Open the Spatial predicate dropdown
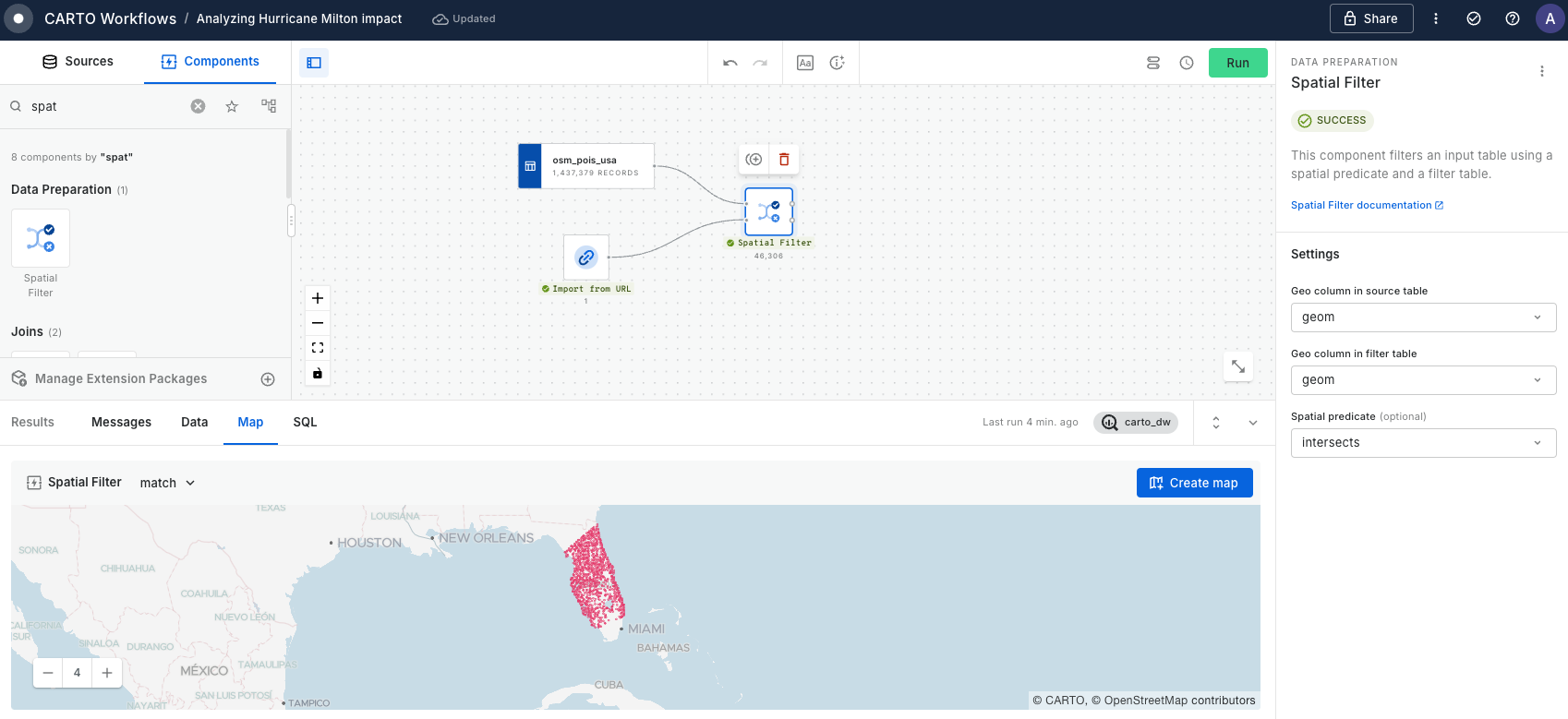This screenshot has width=1568, height=719. point(1423,443)
